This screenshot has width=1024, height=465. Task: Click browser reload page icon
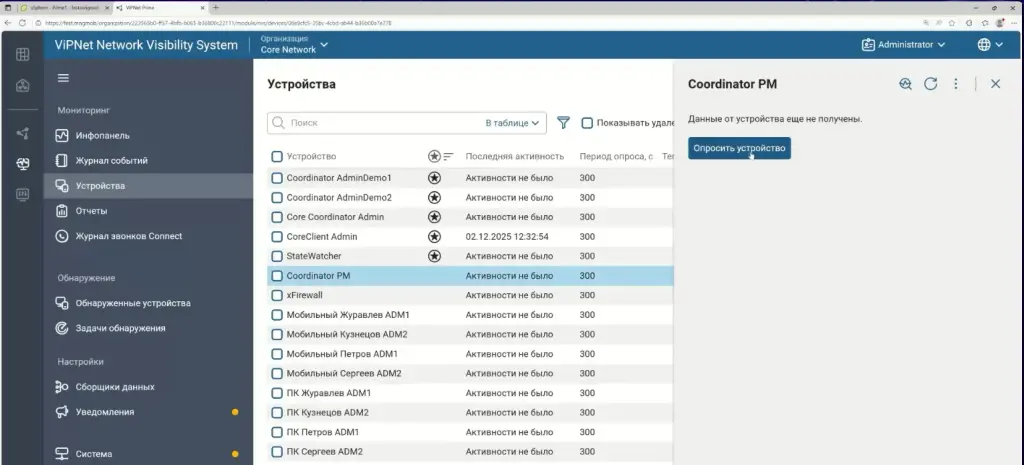(x=23, y=23)
